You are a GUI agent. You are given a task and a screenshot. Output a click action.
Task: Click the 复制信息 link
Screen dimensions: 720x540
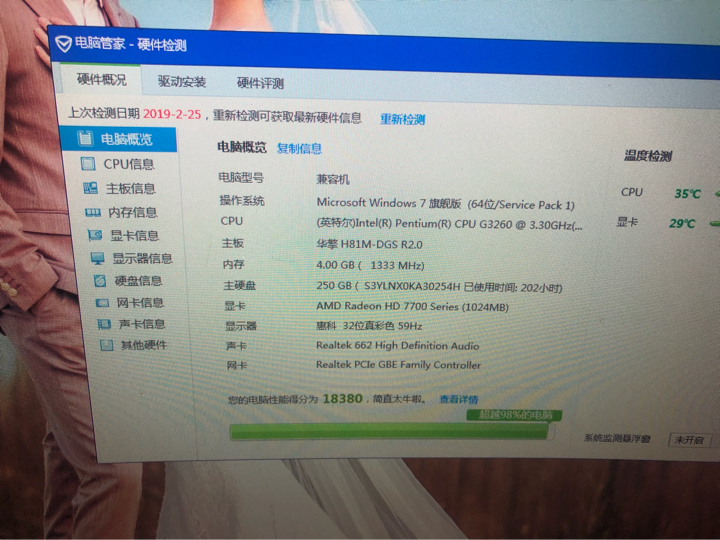(299, 148)
